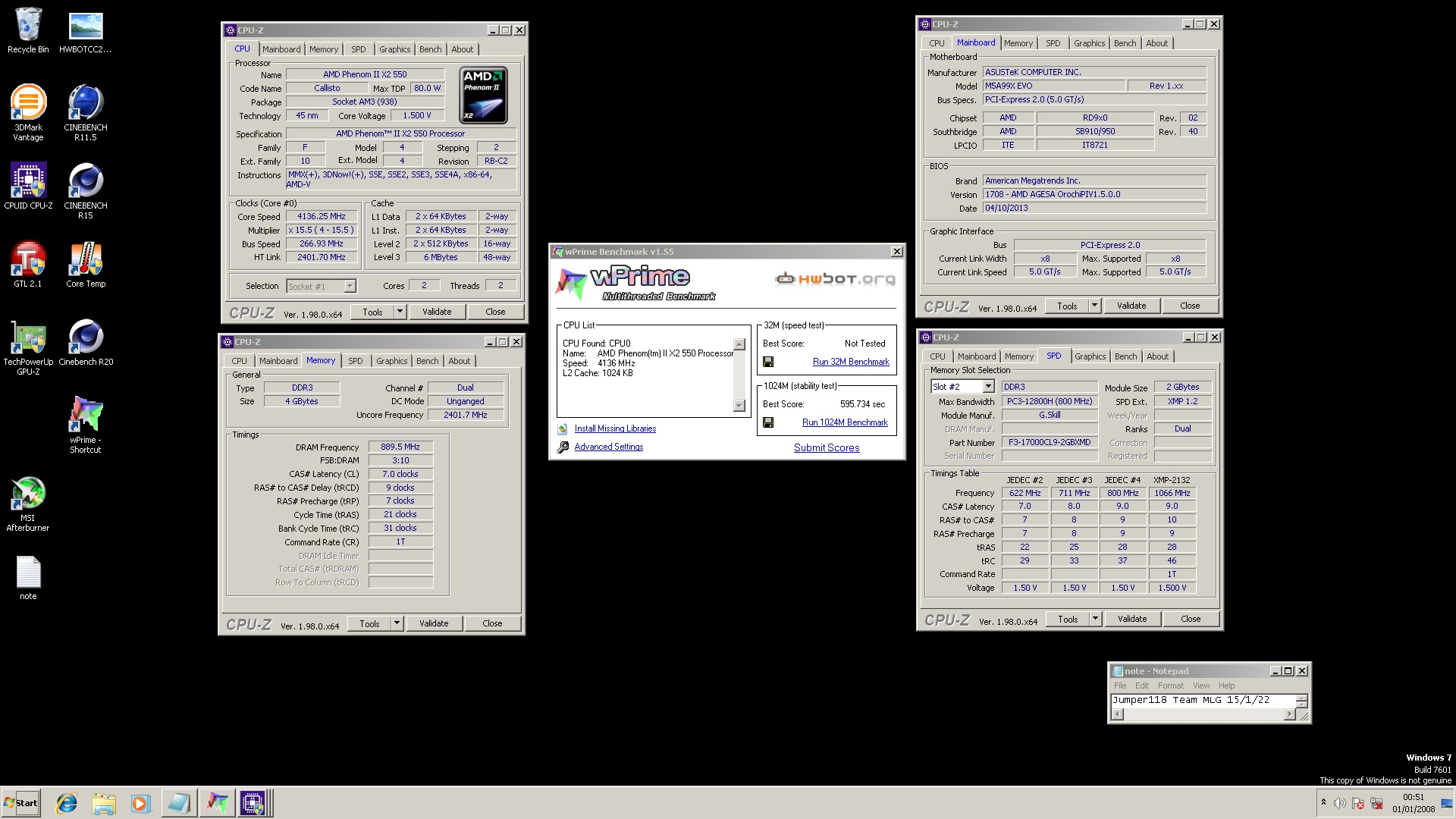This screenshot has height=819, width=1456.
Task: Switch to Mainboard tab in top-left CPU-Z
Action: click(x=281, y=49)
